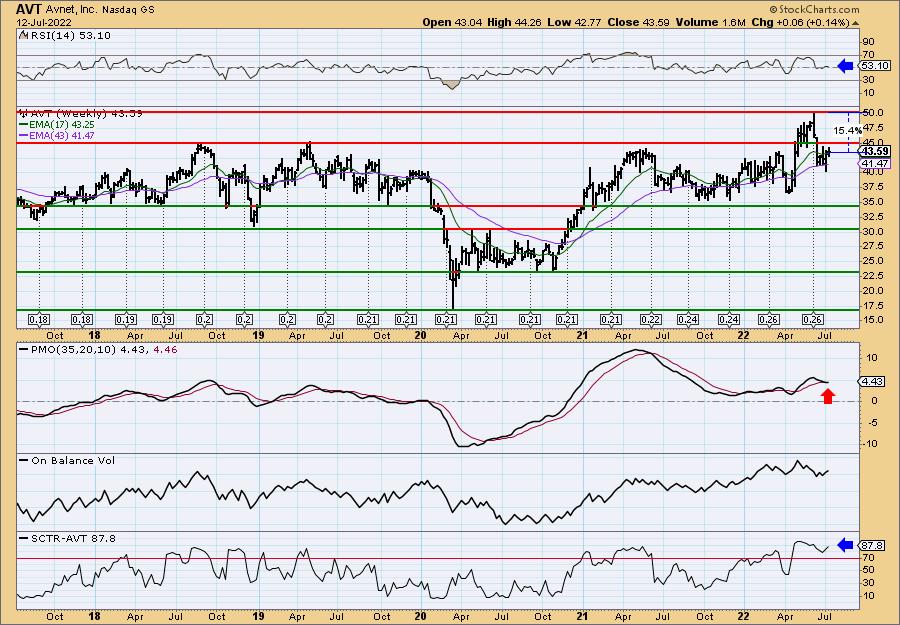Click the black PMO legend line swatch
Viewport: 900px width, 625px height.
pos(24,348)
